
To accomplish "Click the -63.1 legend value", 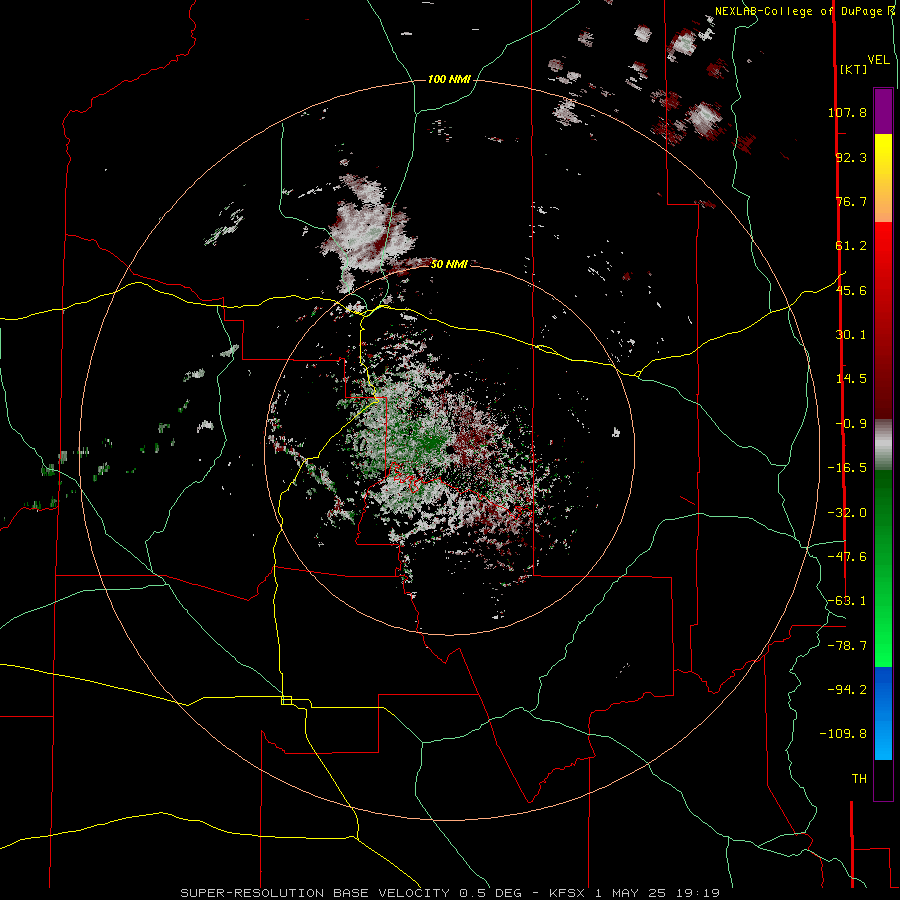I will (x=847, y=601).
